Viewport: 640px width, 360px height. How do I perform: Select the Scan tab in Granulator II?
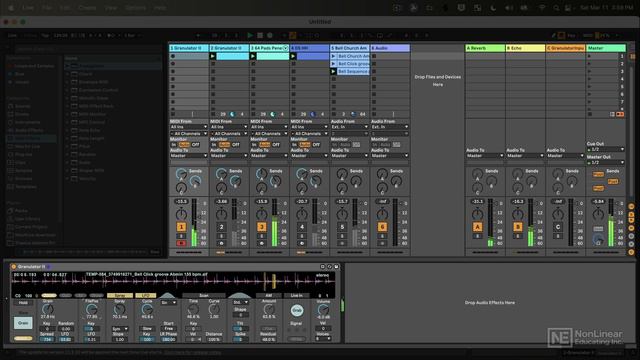(x=204, y=295)
